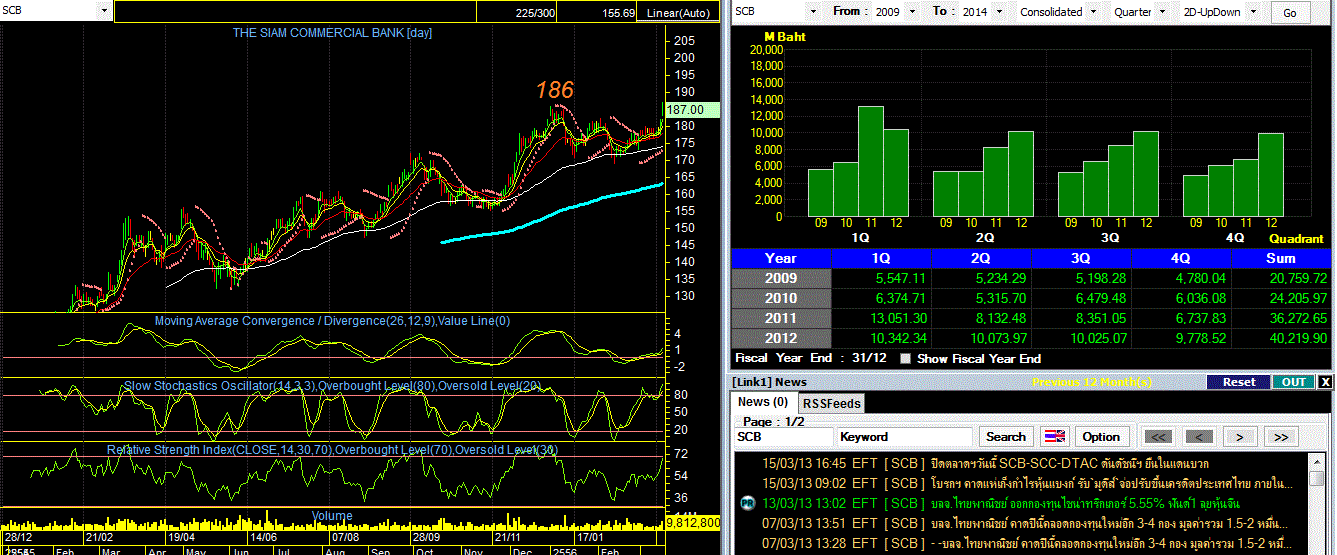Click the Keyword input field
1337x555 pixels.
905,437
